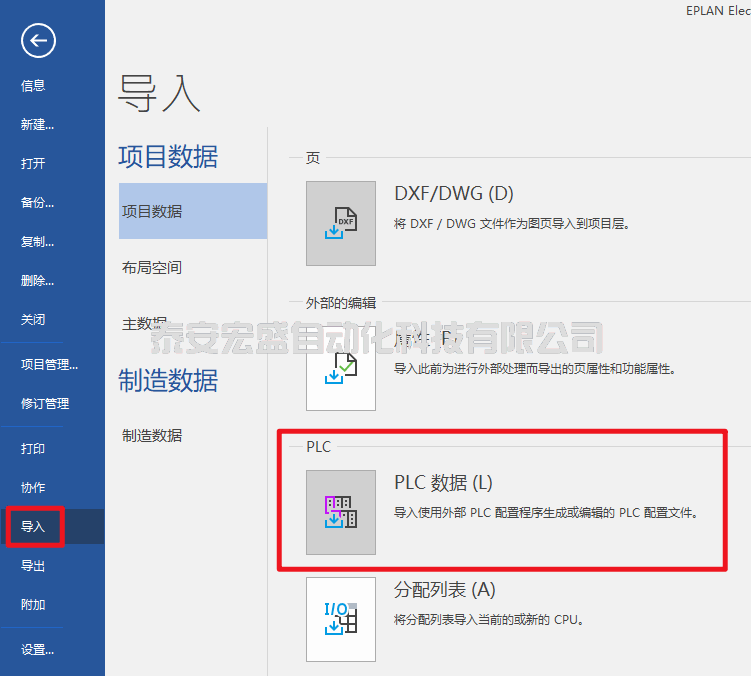Select the 布局空间 category tab
The height and width of the screenshot is (676, 751).
pos(152,268)
